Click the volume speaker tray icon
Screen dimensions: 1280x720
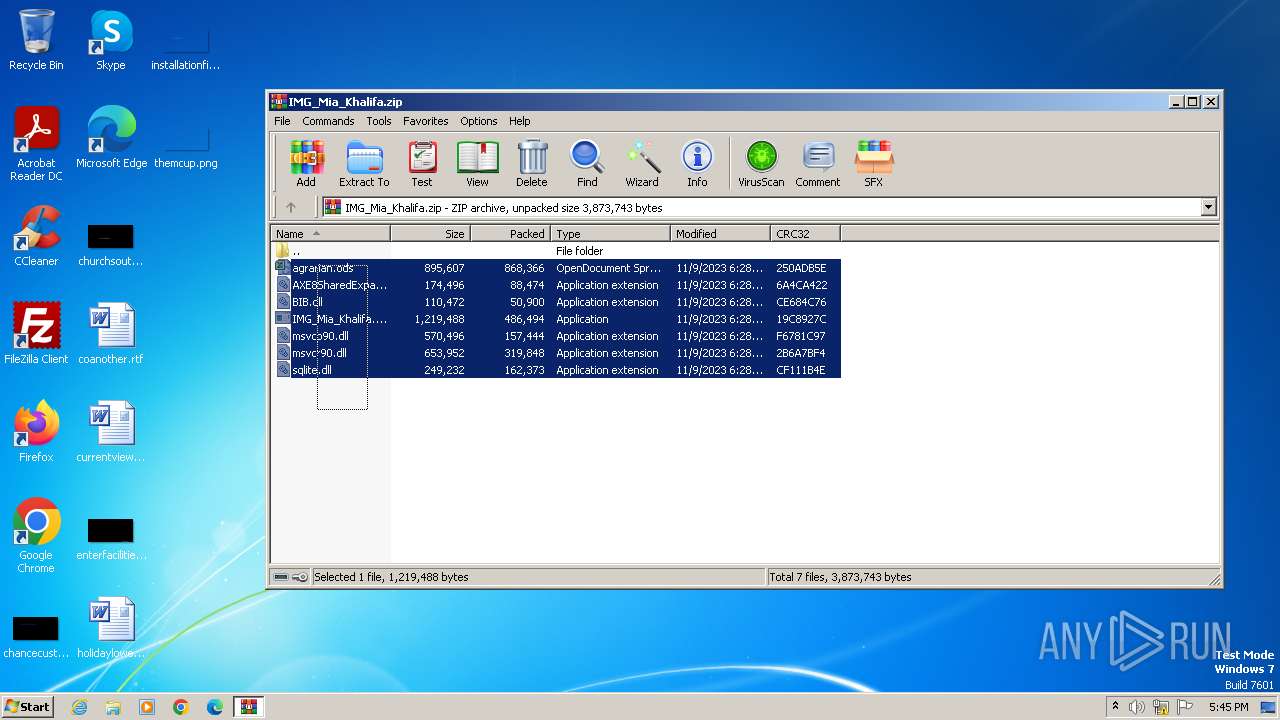(1137, 707)
